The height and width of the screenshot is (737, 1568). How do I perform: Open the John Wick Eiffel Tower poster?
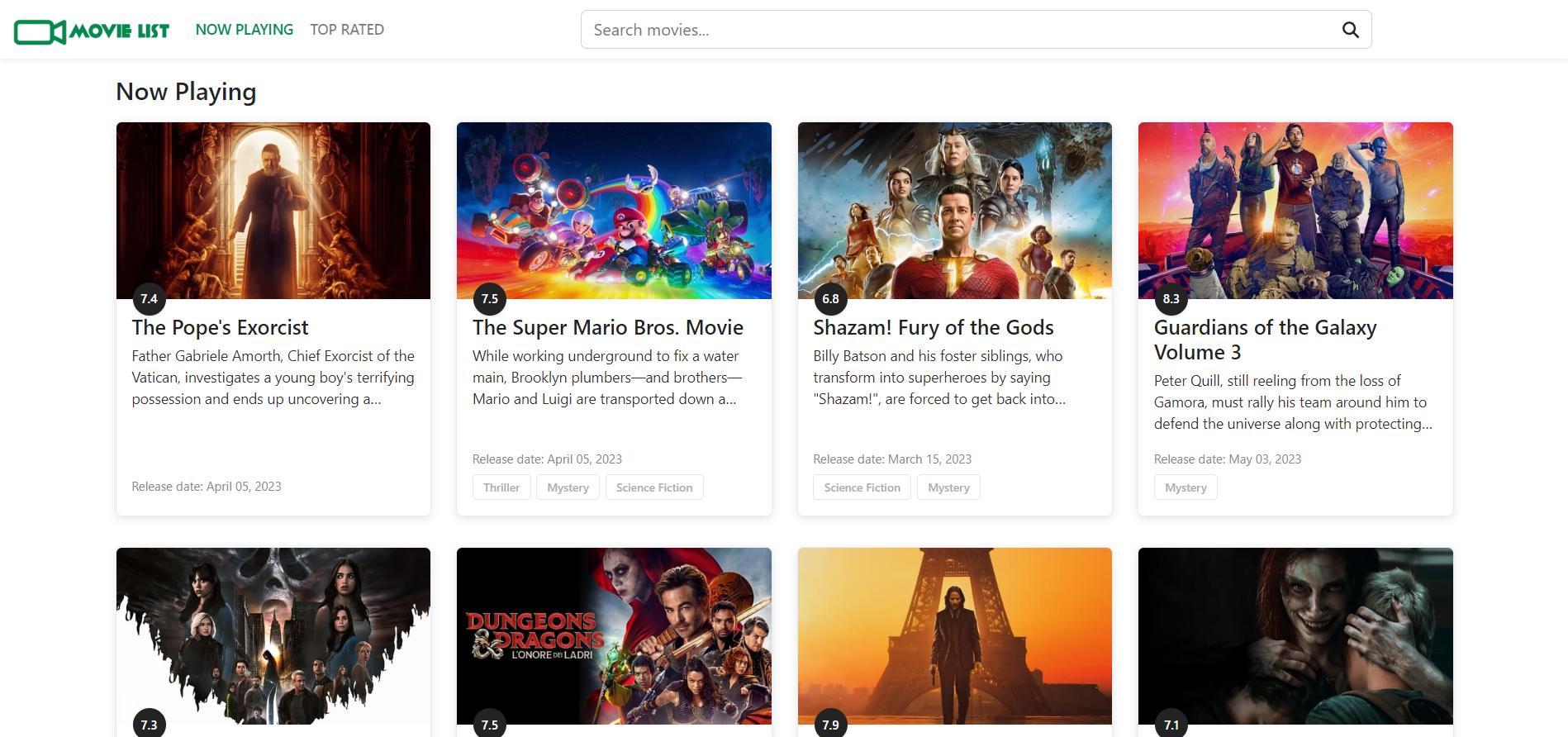click(955, 636)
